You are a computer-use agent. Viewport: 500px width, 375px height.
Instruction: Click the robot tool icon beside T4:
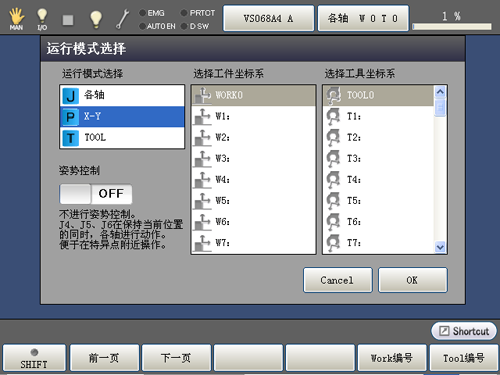pos(333,180)
